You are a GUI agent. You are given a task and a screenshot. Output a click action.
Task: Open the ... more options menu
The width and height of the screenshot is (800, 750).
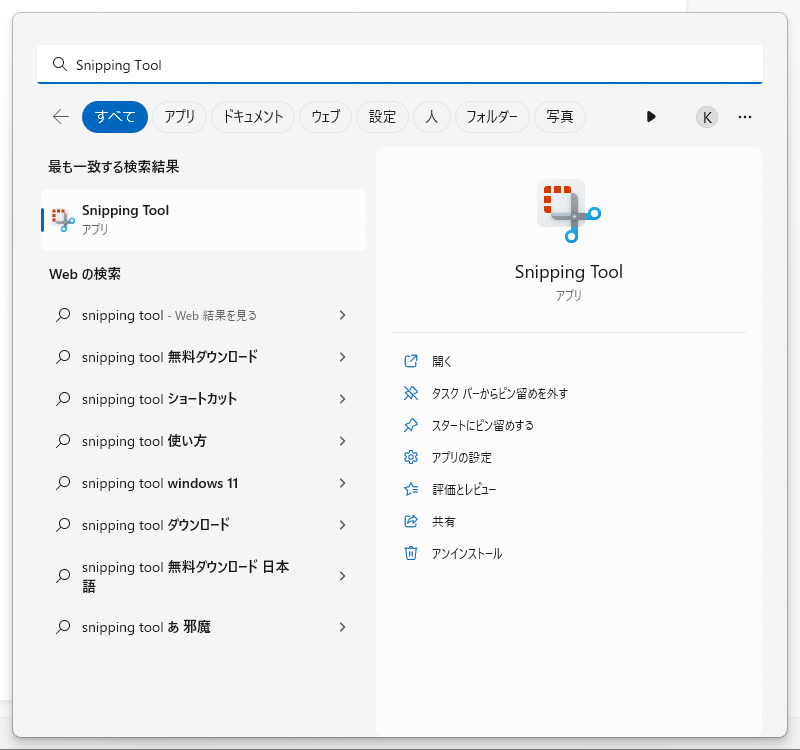point(745,117)
